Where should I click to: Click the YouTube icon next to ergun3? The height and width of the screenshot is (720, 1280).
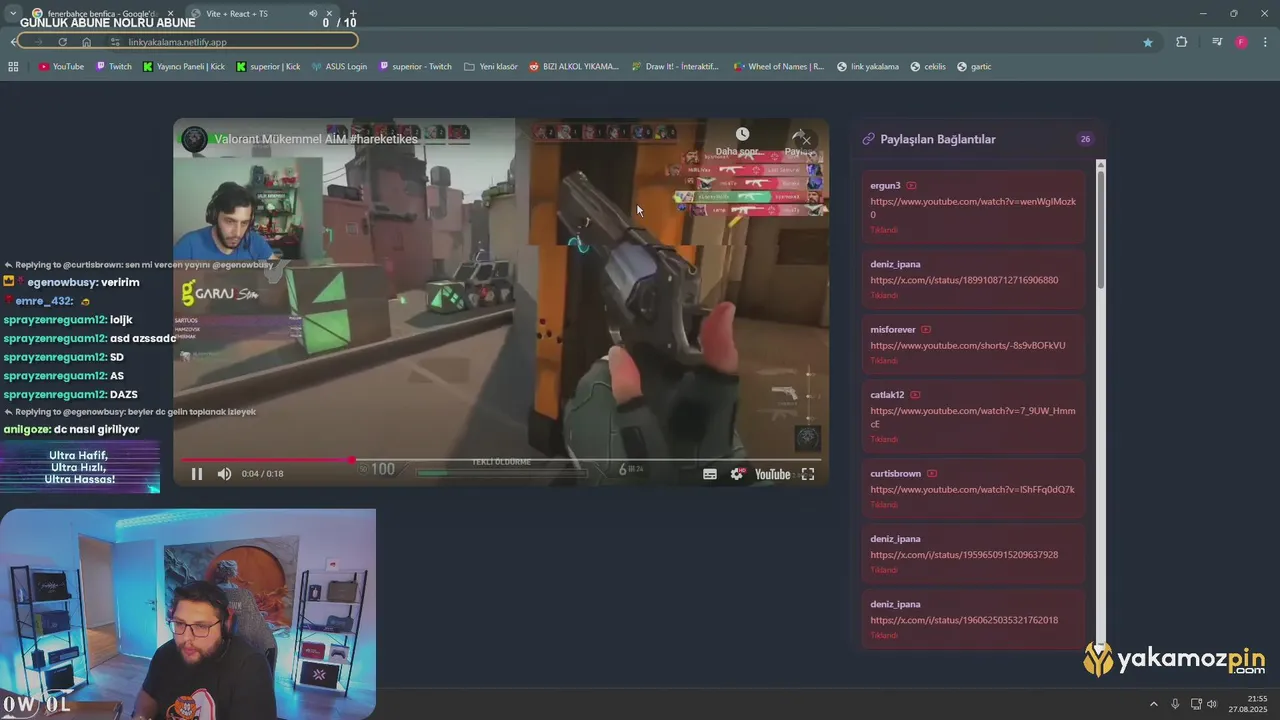coord(911,186)
